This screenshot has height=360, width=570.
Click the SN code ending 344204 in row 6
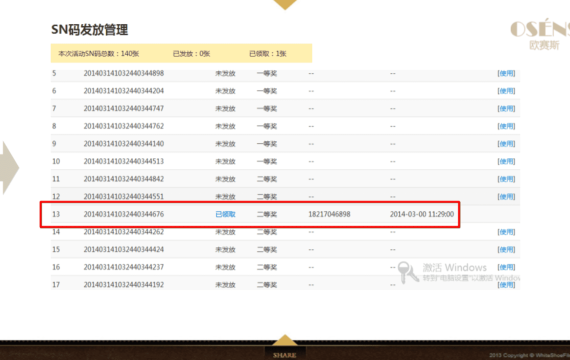[x=124, y=91]
